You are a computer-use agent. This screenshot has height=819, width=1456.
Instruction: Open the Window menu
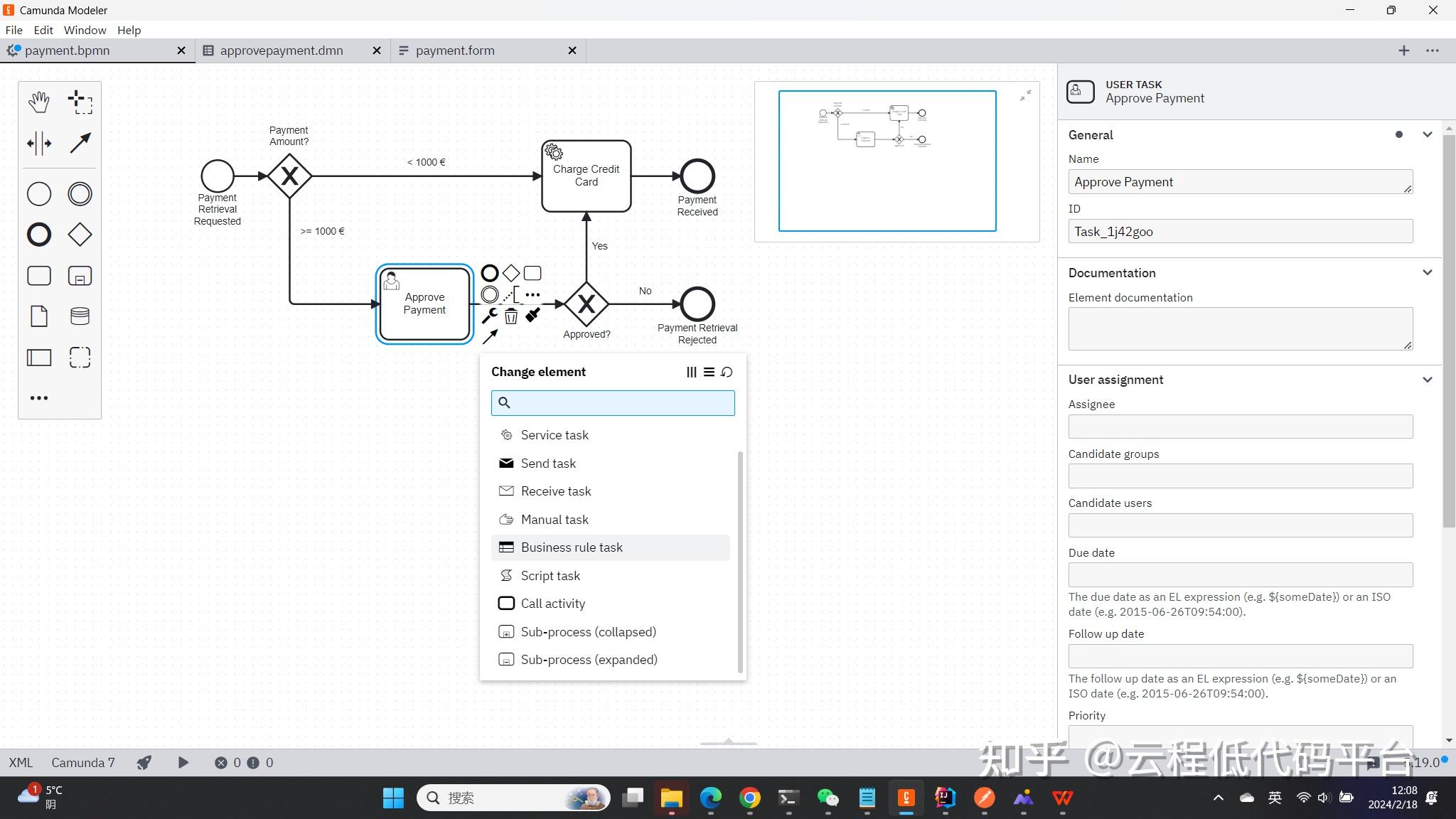tap(85, 30)
